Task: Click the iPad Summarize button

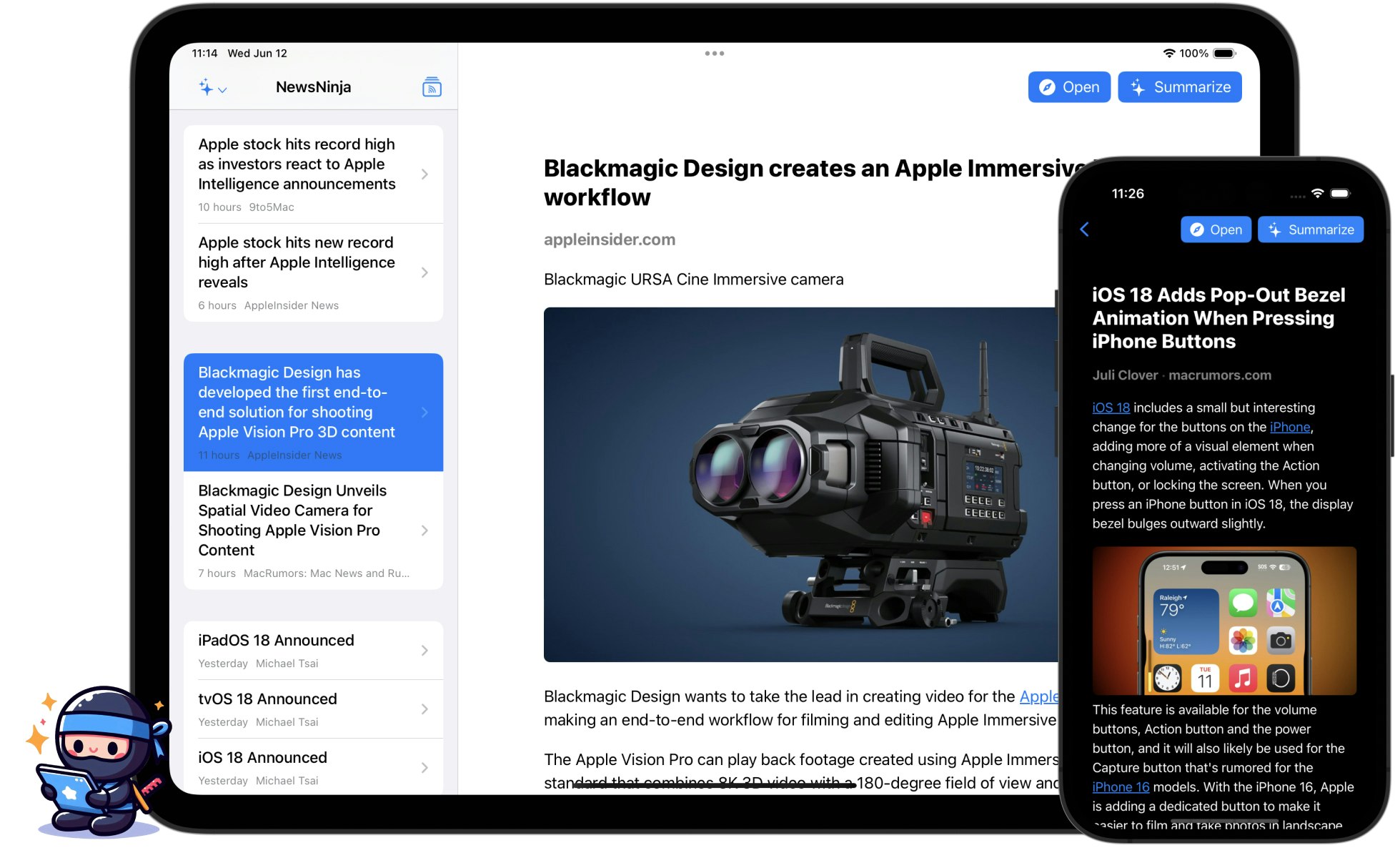Action: coord(1179,87)
